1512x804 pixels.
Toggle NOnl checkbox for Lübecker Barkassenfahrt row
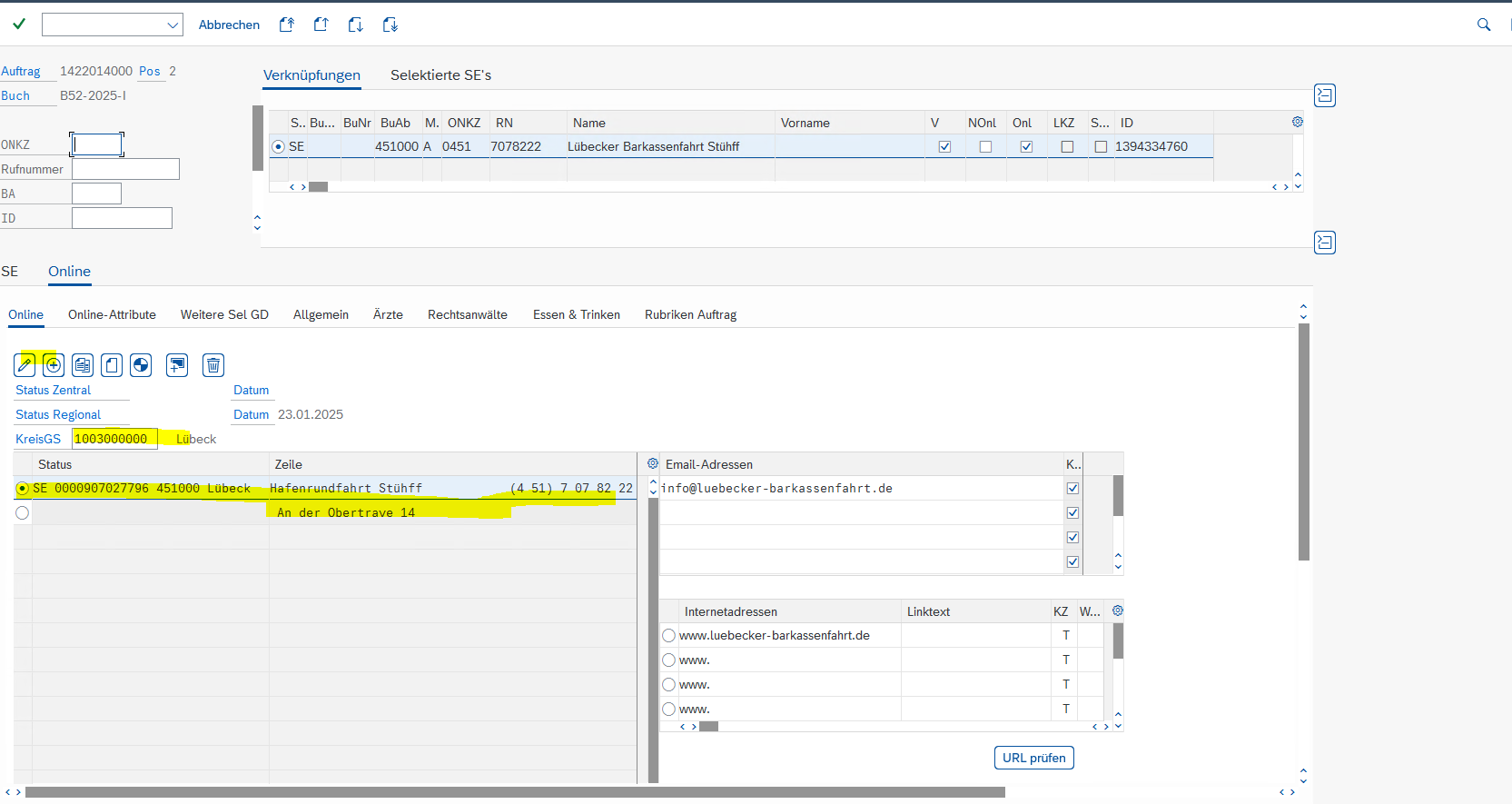(x=985, y=146)
